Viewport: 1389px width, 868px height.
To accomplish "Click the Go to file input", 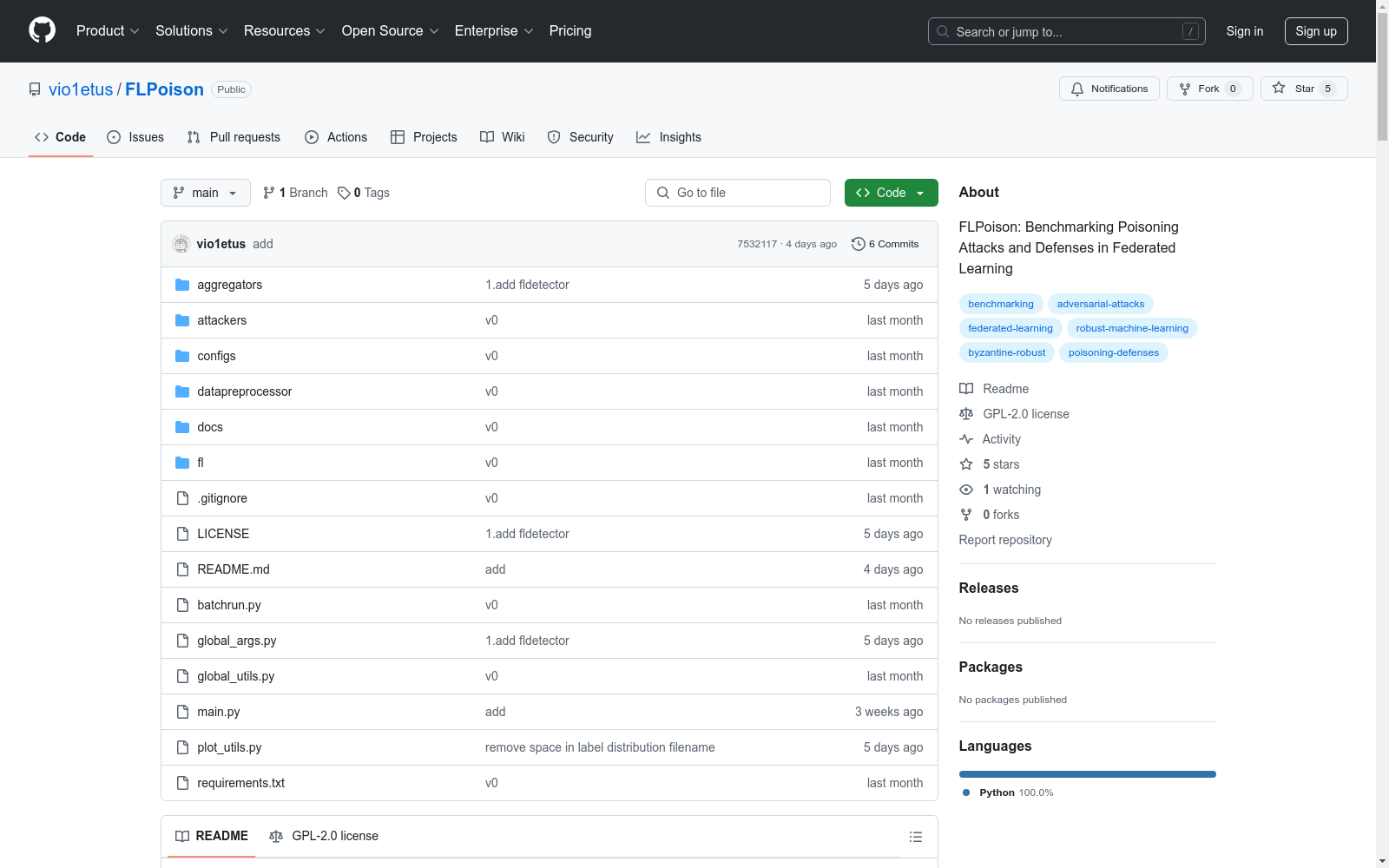I will [738, 193].
